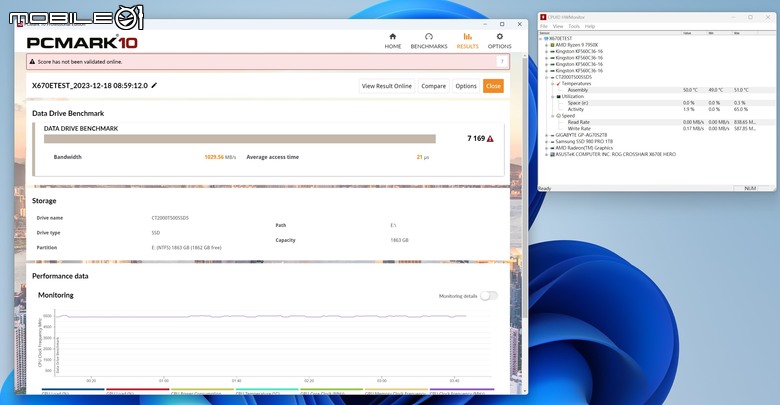
Task: Collapse the CT2000T500SSD5 node in HWMonitor
Action: coord(546,77)
